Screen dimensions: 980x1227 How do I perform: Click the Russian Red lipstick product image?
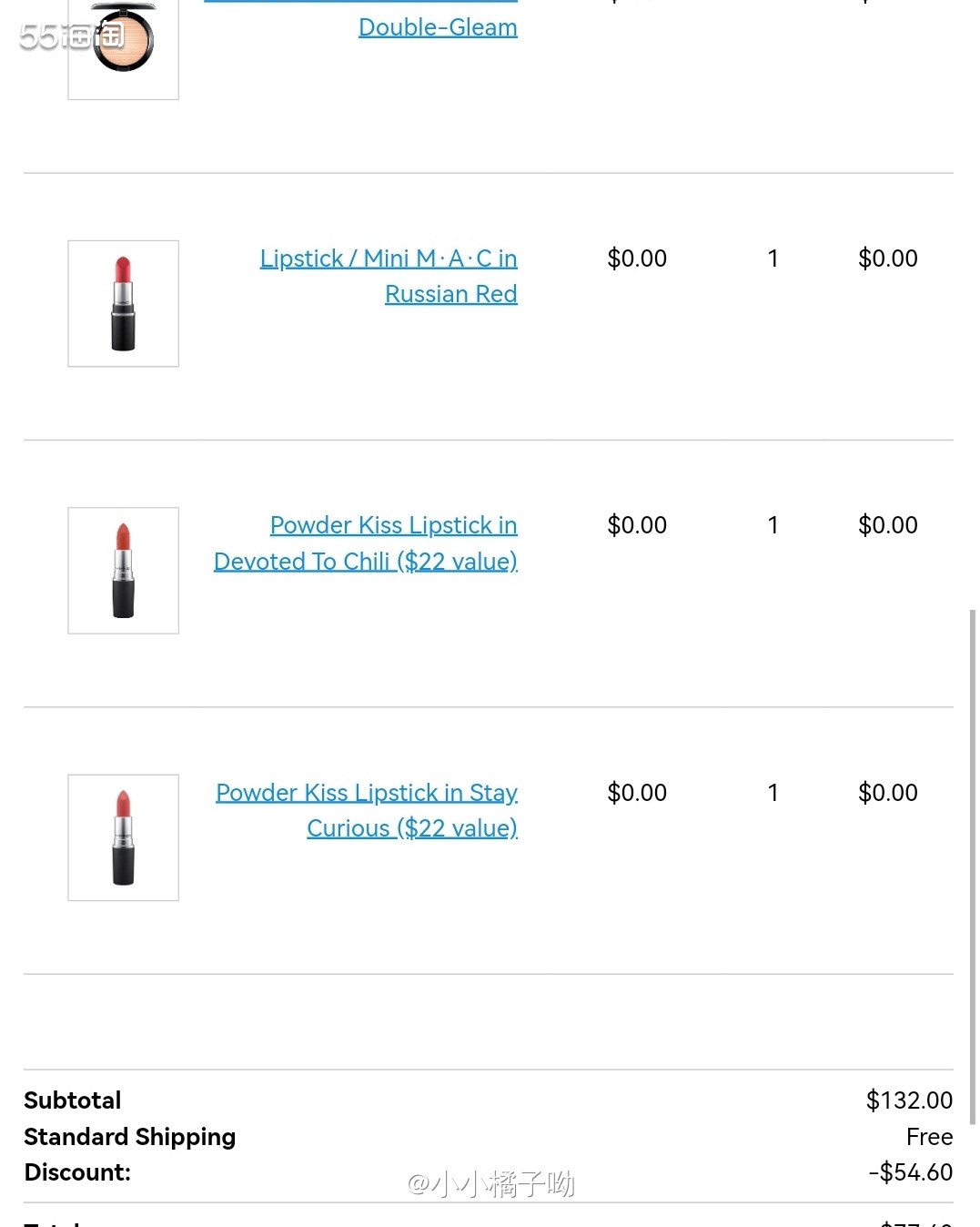coord(124,304)
